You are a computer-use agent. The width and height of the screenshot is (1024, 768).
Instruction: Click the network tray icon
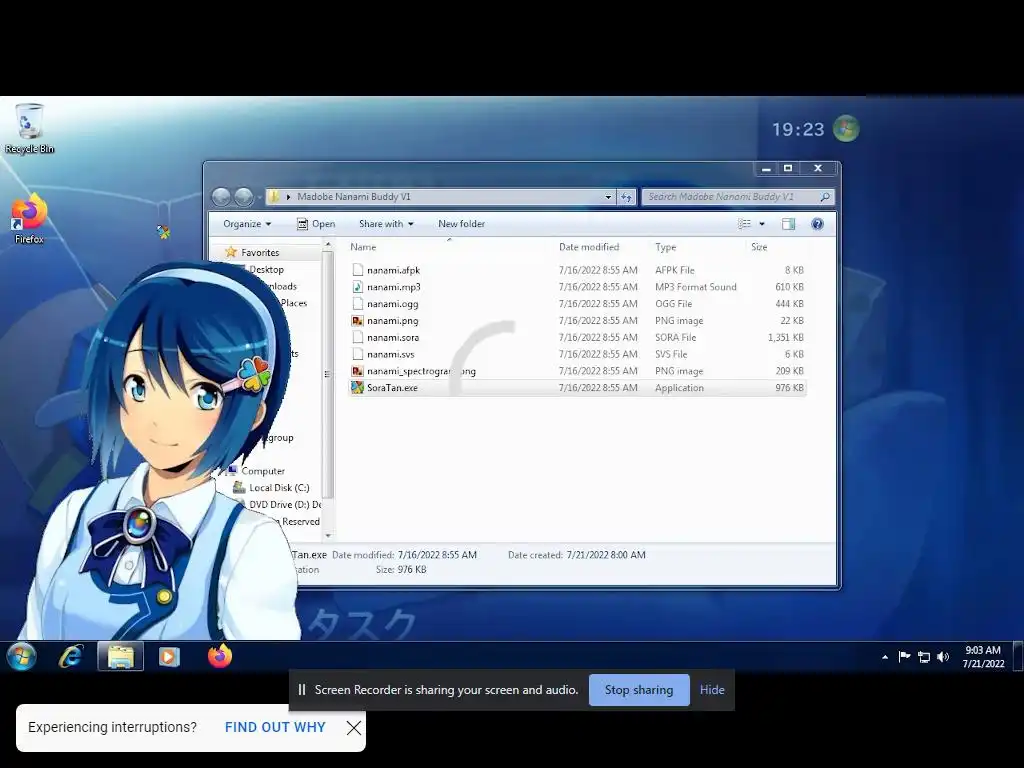[923, 657]
